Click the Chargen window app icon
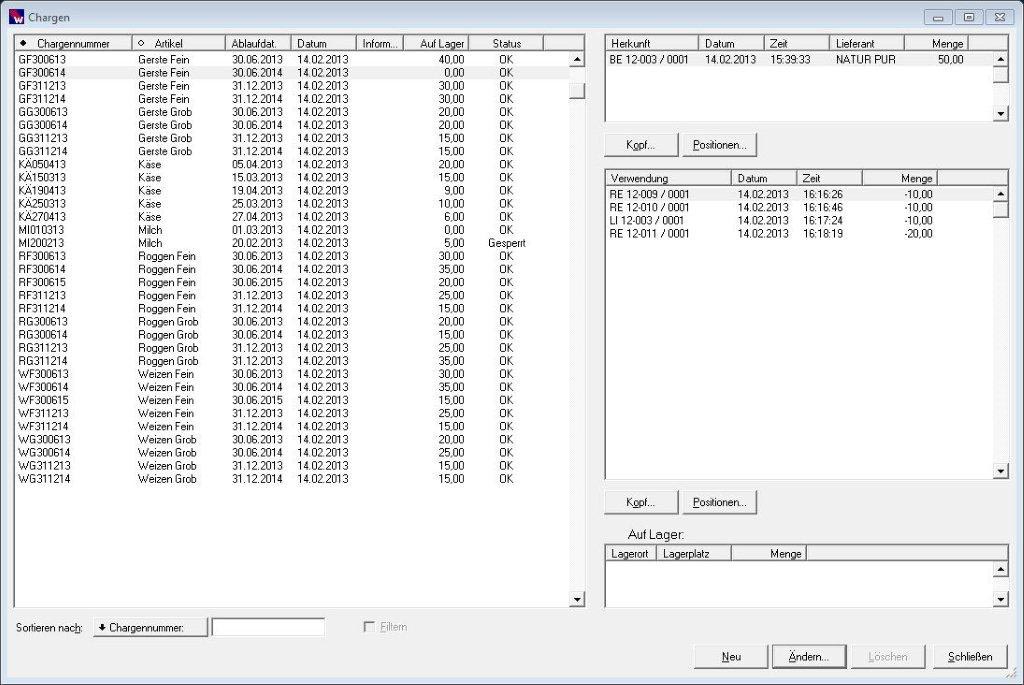The width and height of the screenshot is (1024, 685). (x=17, y=17)
